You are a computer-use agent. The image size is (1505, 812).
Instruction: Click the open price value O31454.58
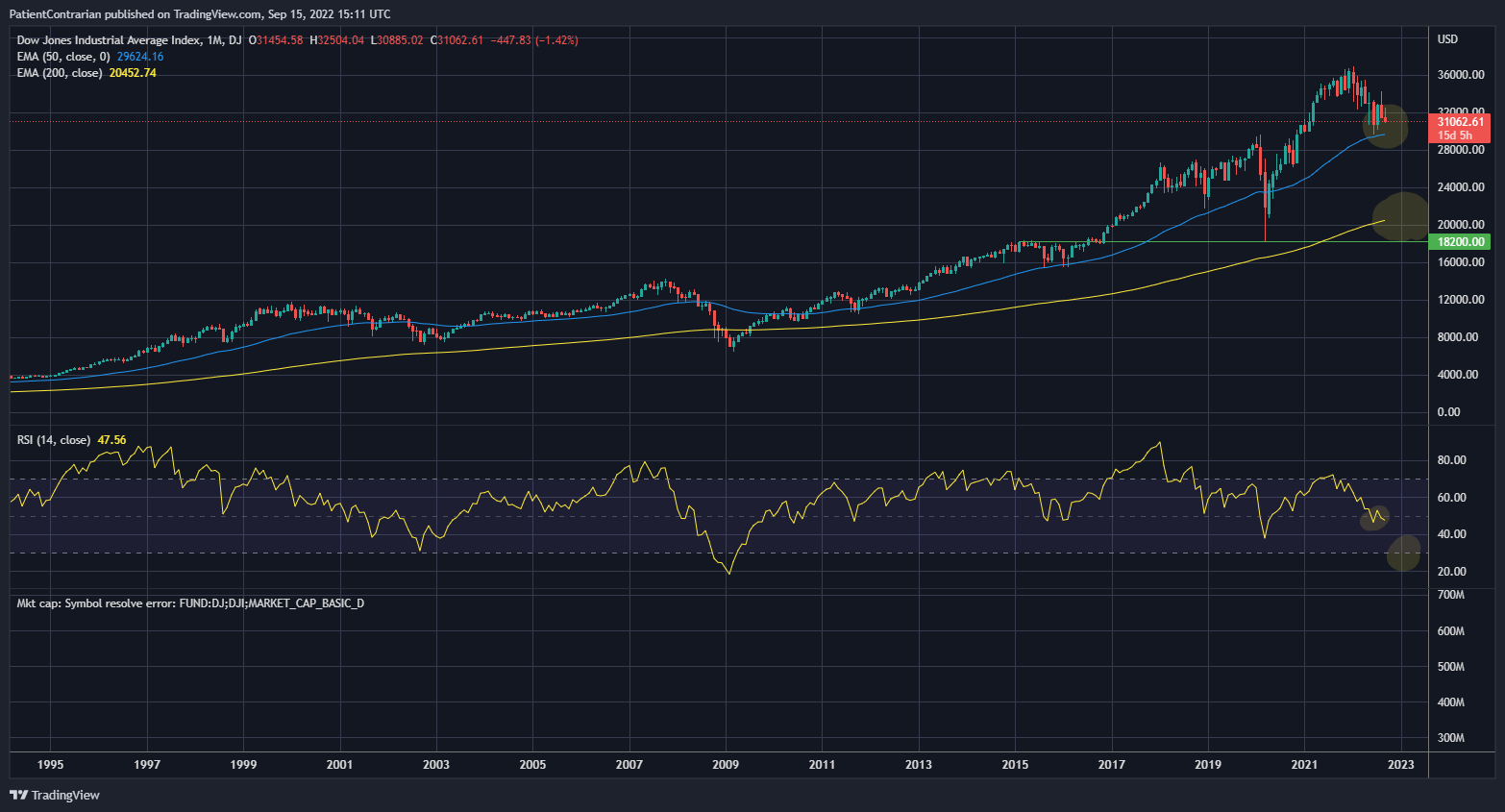point(276,40)
